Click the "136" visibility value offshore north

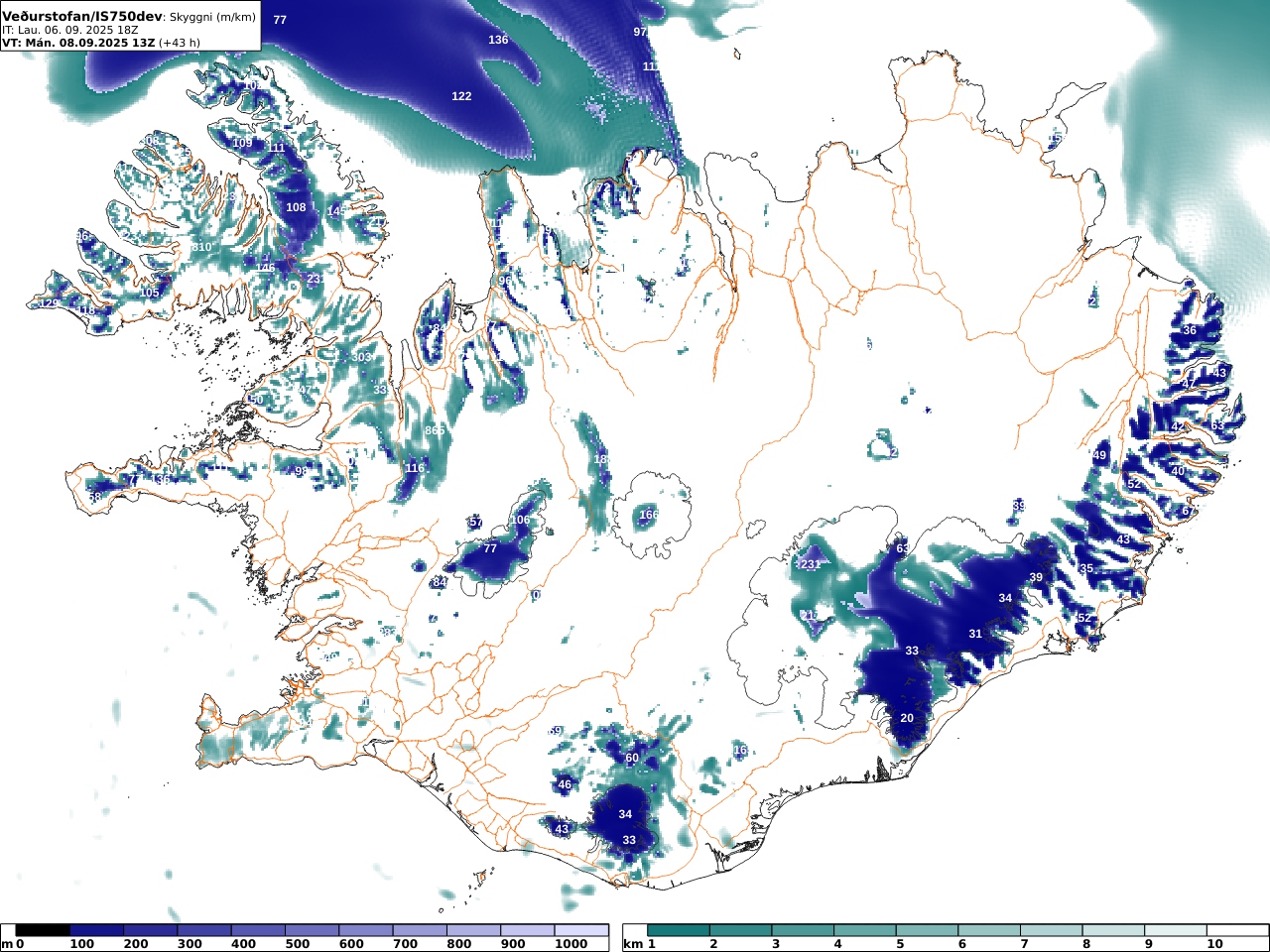click(498, 40)
